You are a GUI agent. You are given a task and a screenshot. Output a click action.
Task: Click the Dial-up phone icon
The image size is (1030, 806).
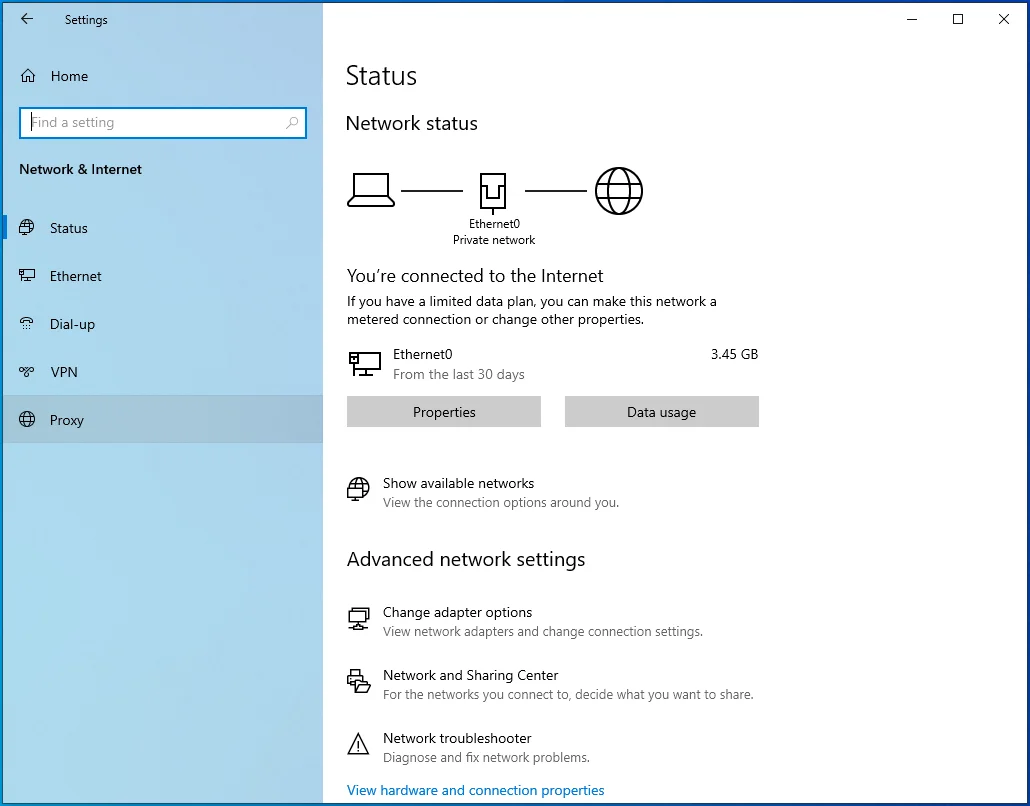[27, 324]
